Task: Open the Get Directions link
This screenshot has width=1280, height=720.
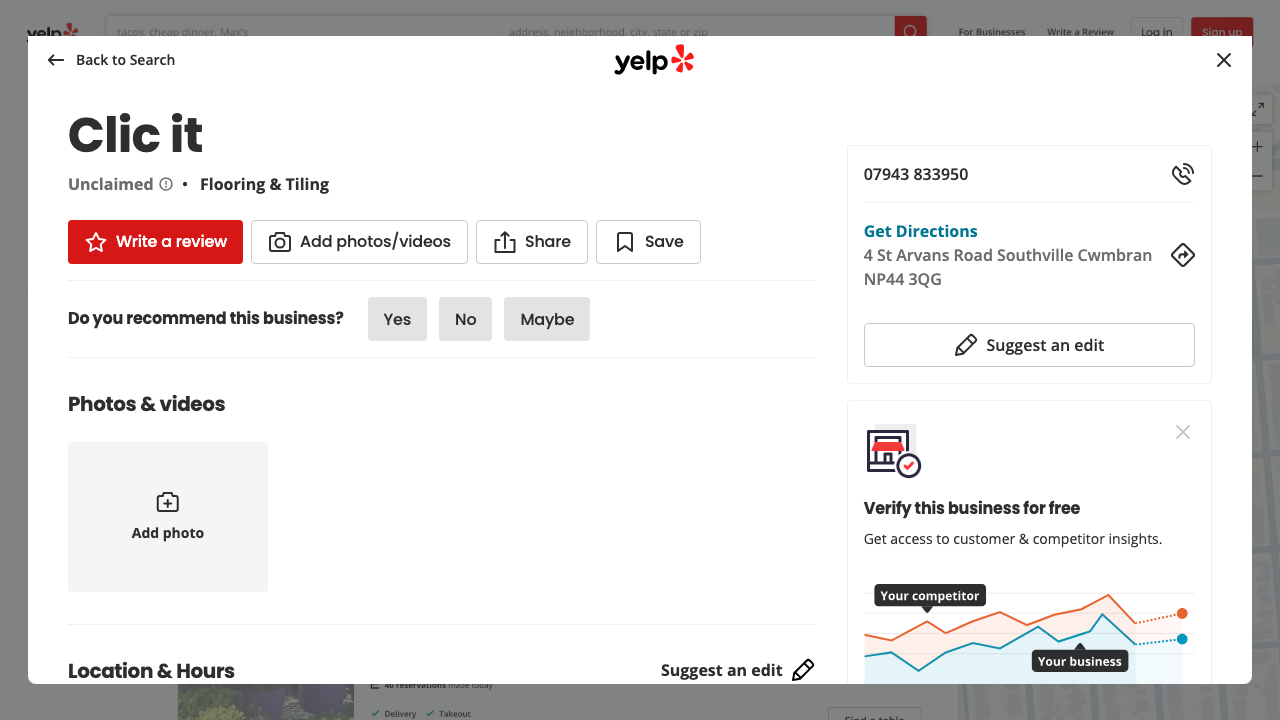Action: point(920,231)
